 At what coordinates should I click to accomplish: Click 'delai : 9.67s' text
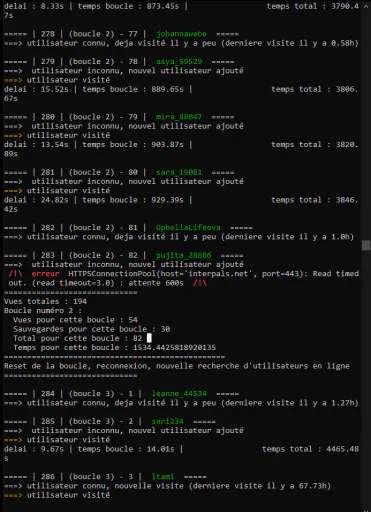tap(34, 449)
